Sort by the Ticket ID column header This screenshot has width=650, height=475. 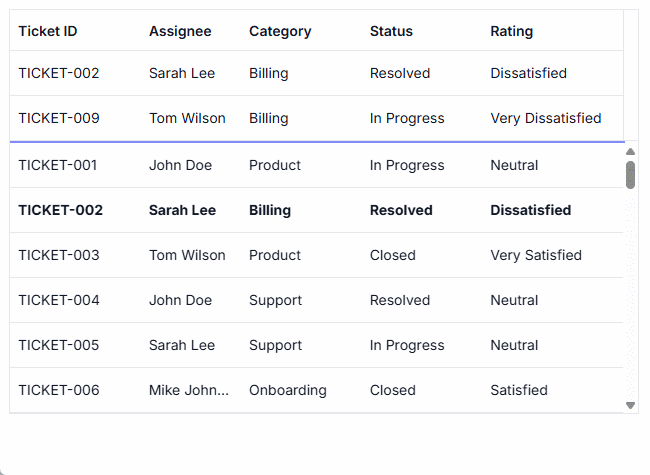tap(48, 31)
